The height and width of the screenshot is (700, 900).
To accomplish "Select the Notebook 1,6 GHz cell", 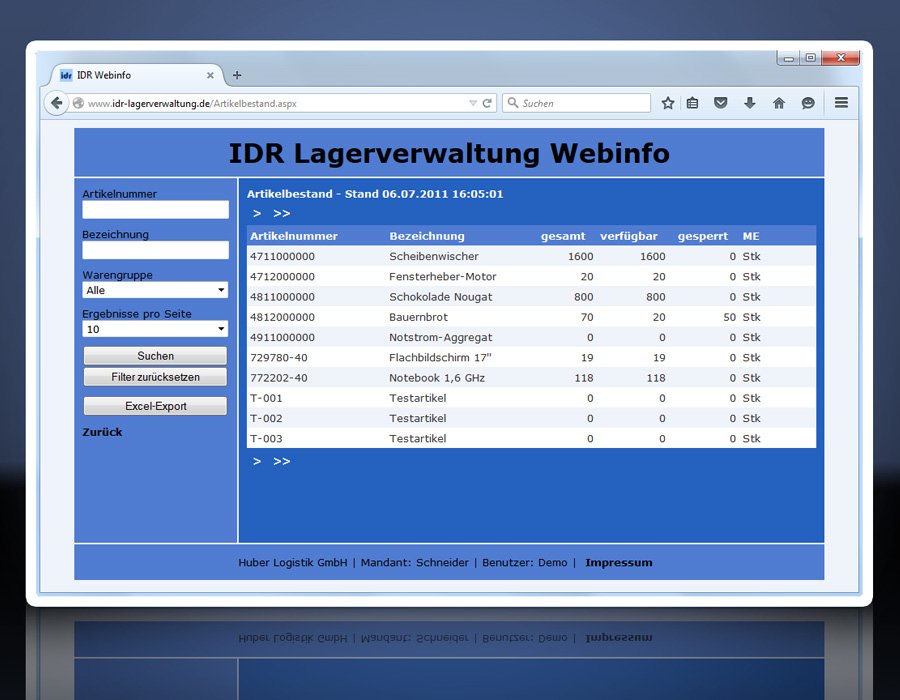I will point(437,378).
